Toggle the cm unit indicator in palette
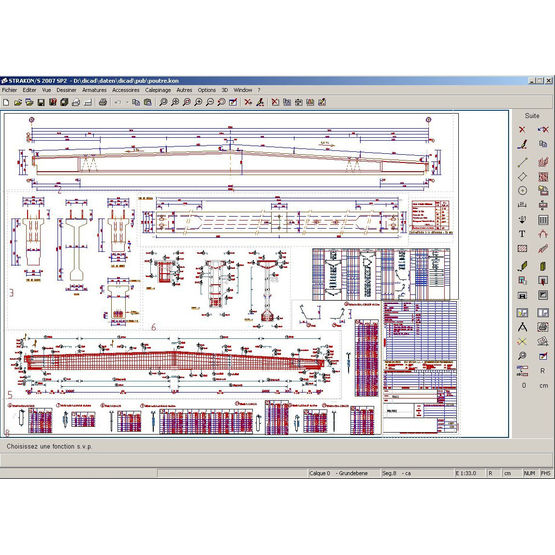The image size is (555, 555). click(x=544, y=385)
